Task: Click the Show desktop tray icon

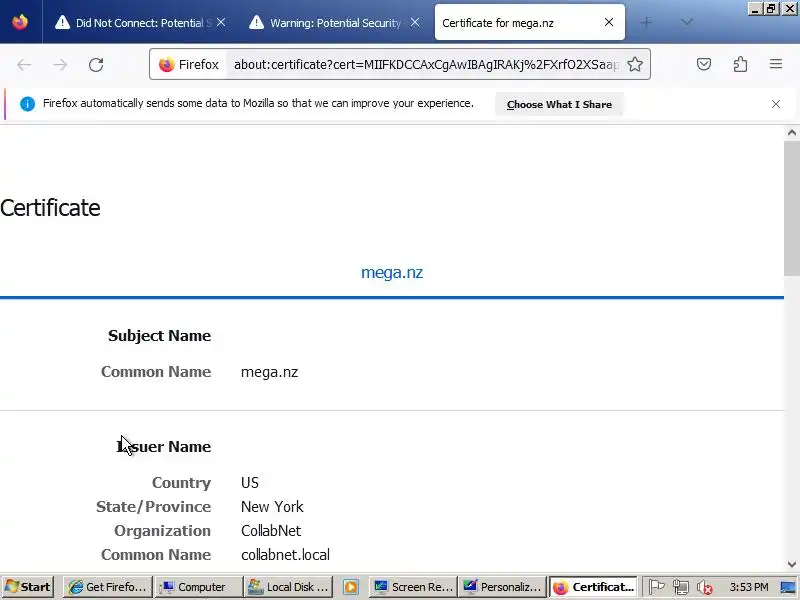Action: pos(789,588)
